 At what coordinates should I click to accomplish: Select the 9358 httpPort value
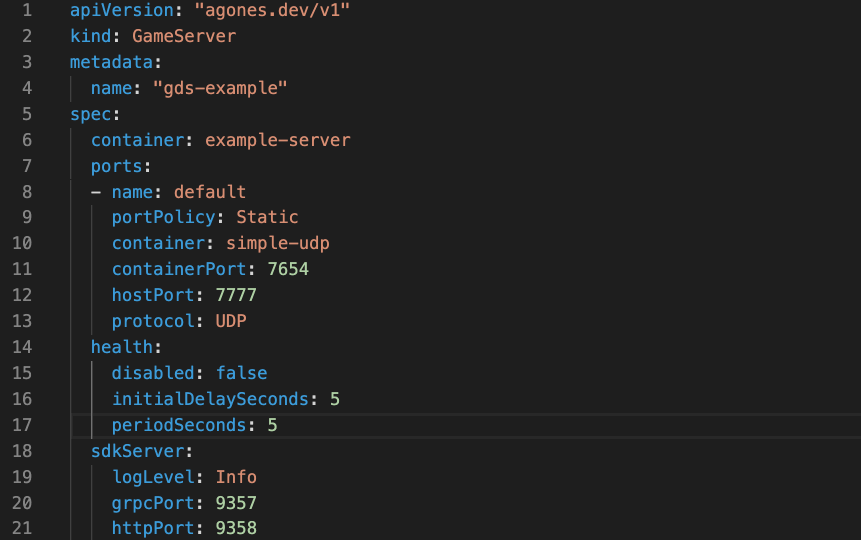tap(236, 528)
